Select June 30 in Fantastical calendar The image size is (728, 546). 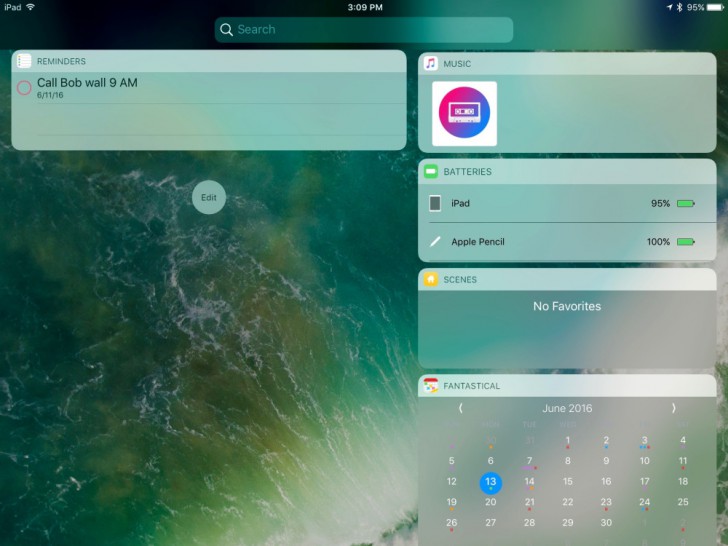click(606, 522)
